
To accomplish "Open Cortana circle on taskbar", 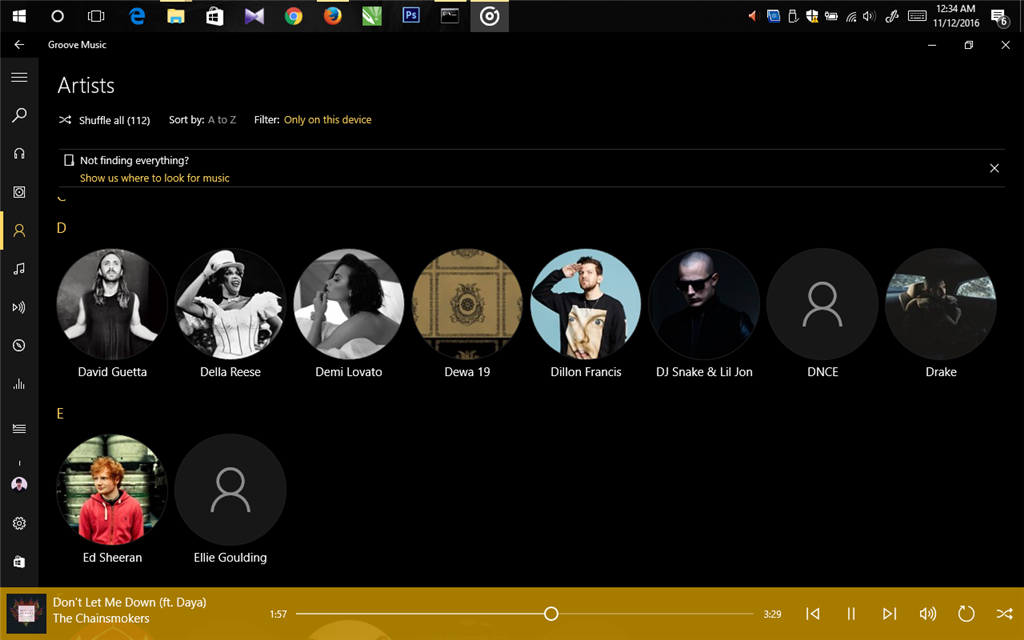I will pos(57,16).
